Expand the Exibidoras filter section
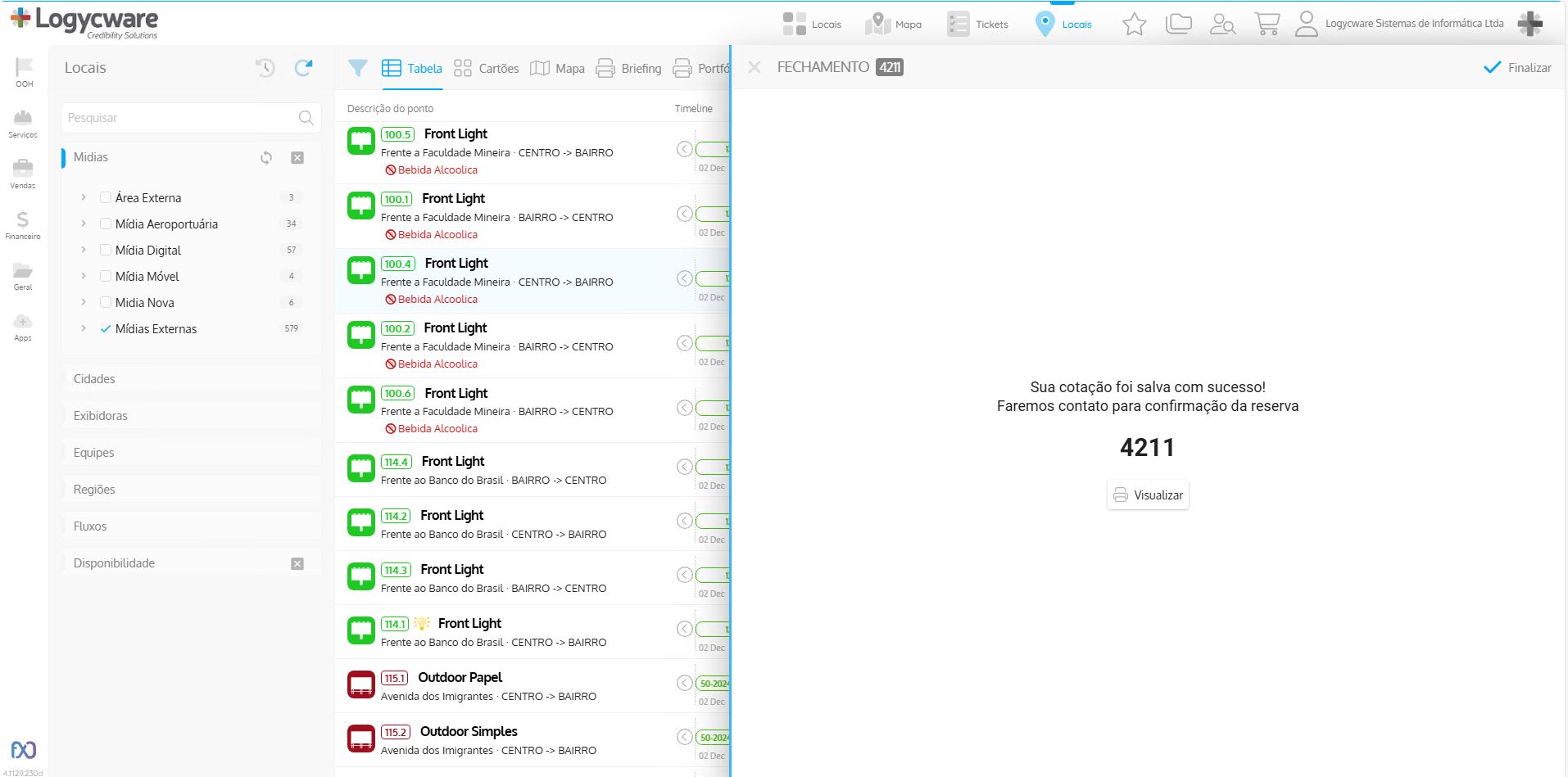 (191, 416)
